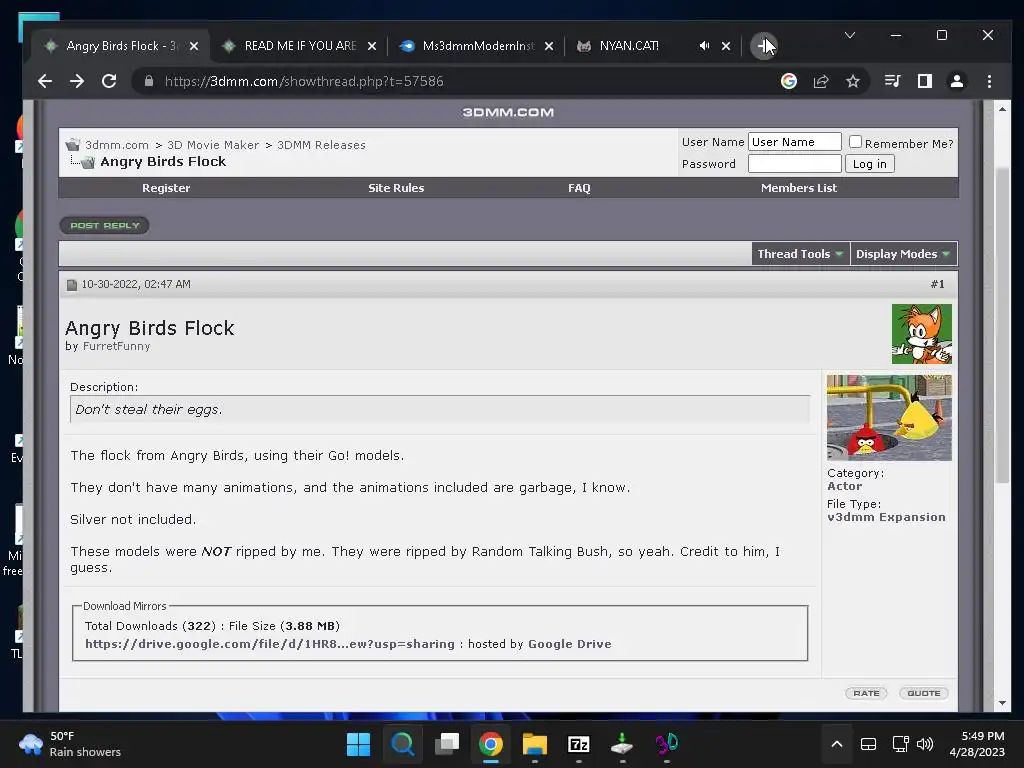Click the Quote button
The image size is (1024, 768).
tap(923, 693)
